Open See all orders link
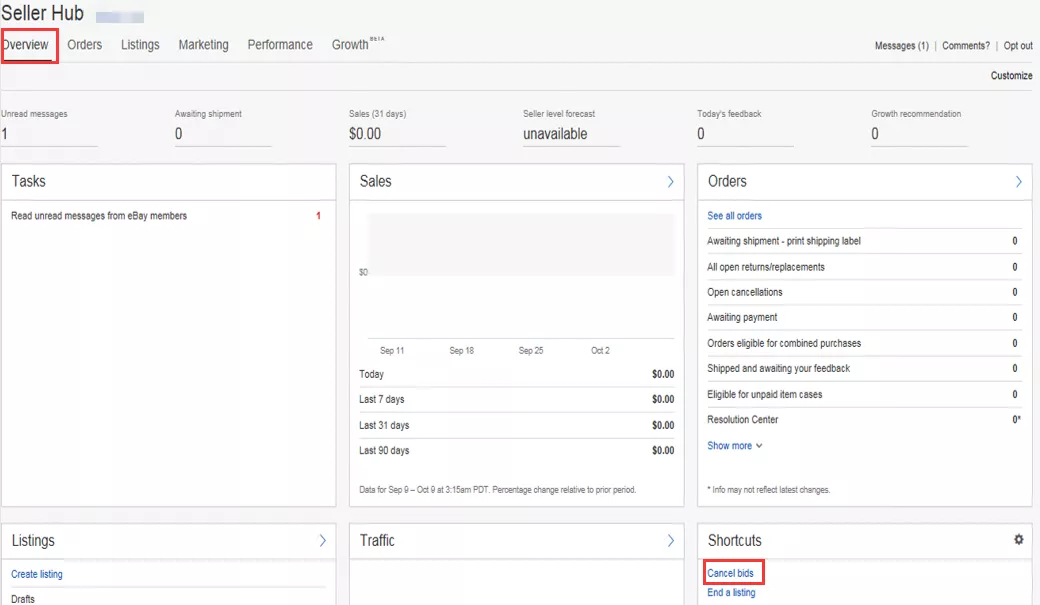 pyautogui.click(x=734, y=216)
